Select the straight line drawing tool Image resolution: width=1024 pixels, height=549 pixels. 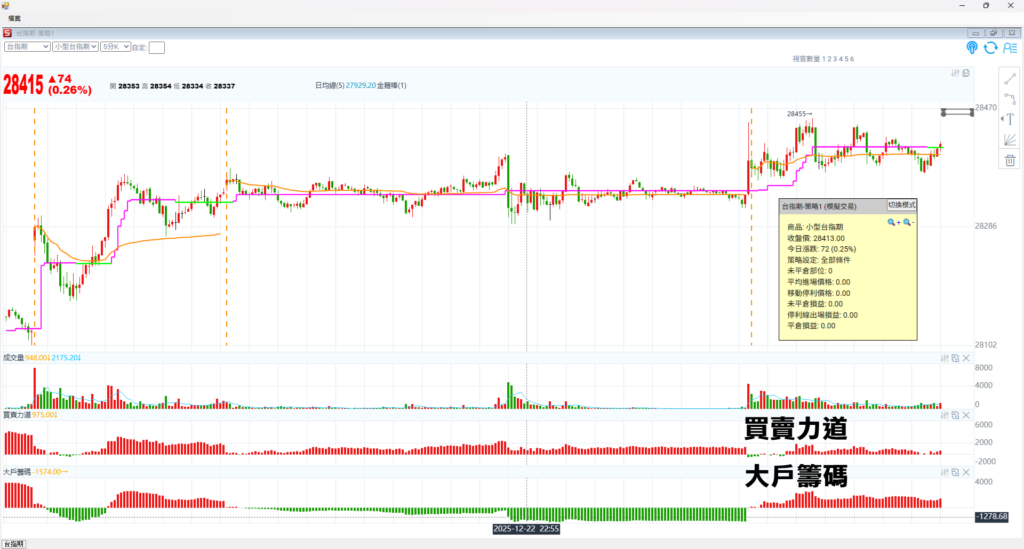pos(1010,78)
